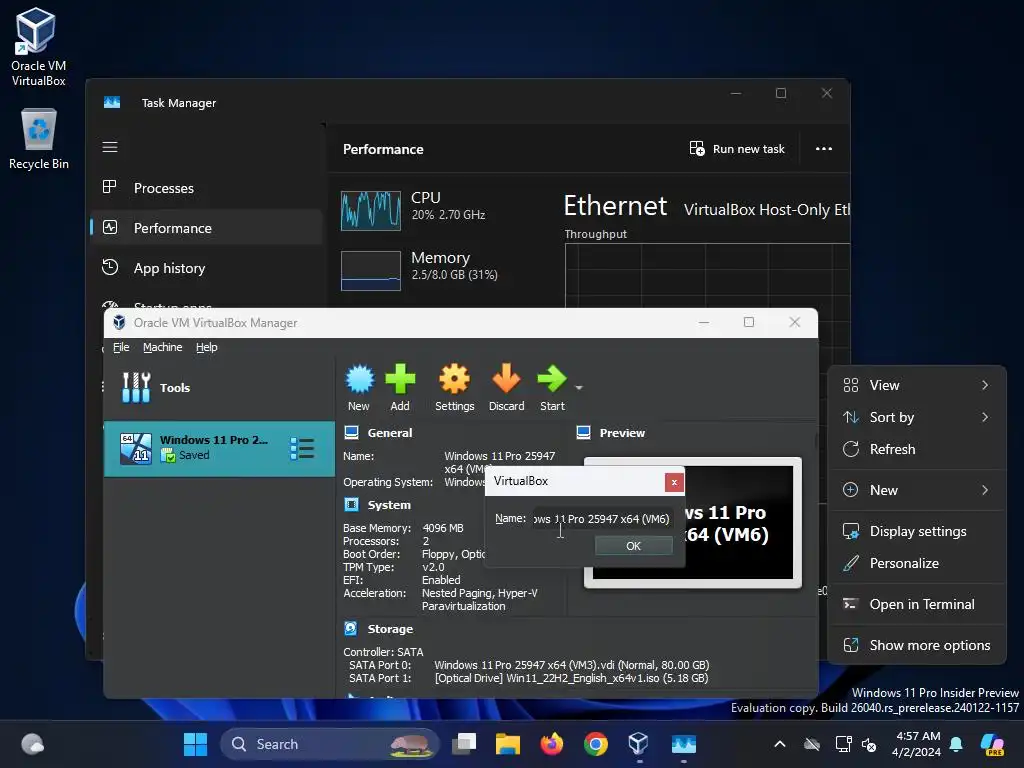The image size is (1024, 768).
Task: Click the Add VM toolbar icon
Action: 400,388
